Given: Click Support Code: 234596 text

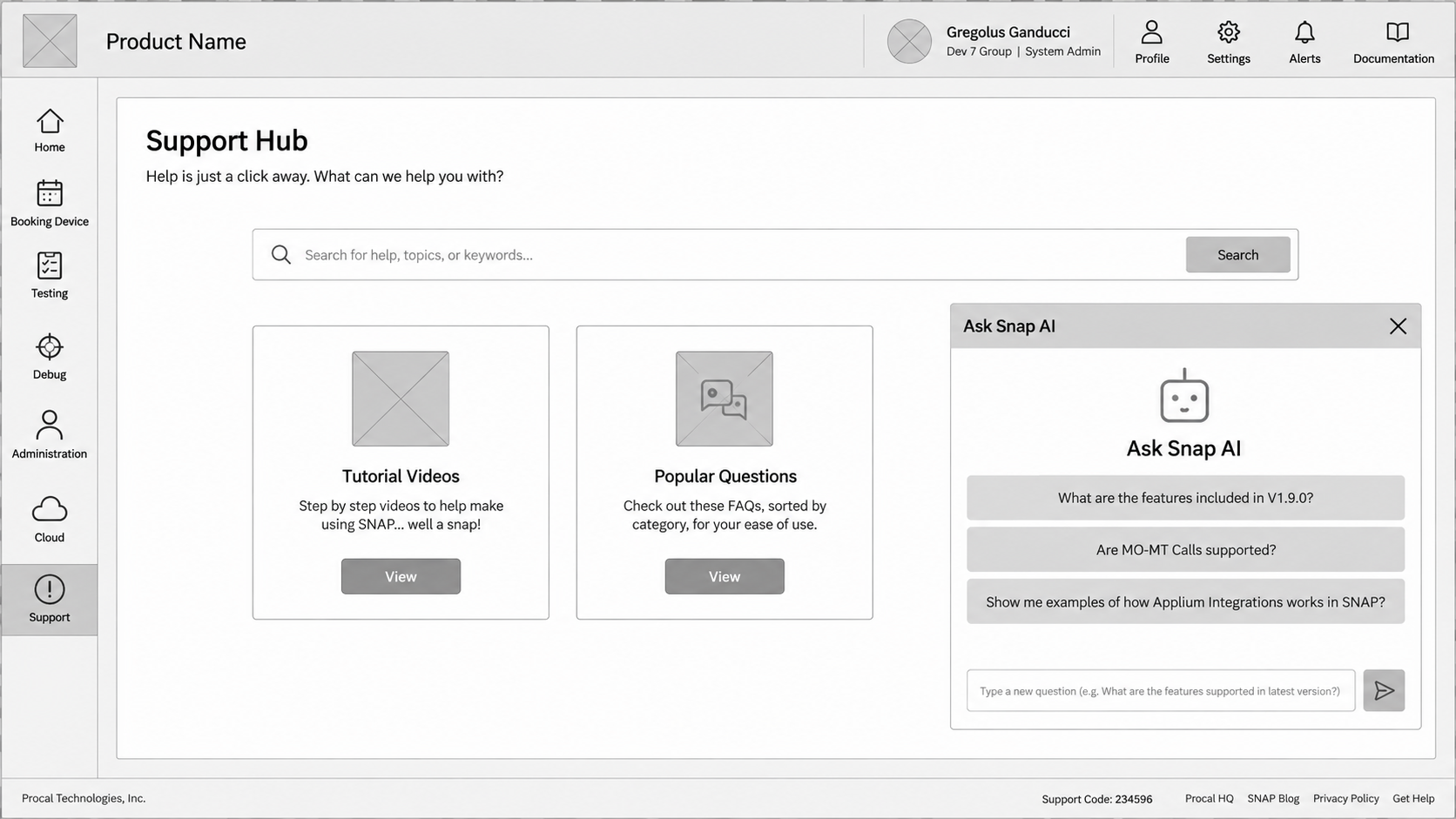Looking at the screenshot, I should (1097, 799).
